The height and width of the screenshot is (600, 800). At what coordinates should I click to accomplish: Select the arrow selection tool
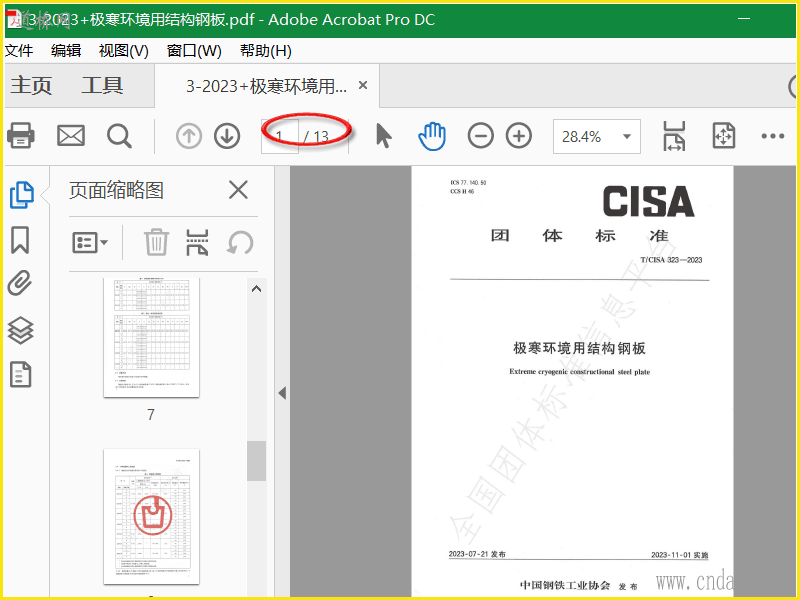(x=384, y=136)
